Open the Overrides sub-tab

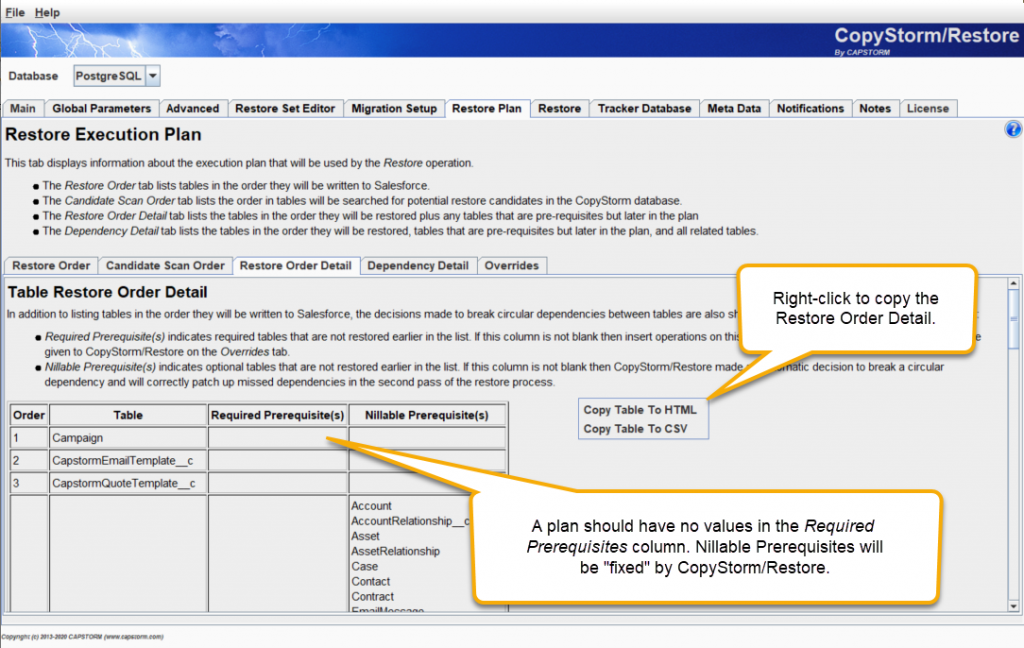(511, 266)
